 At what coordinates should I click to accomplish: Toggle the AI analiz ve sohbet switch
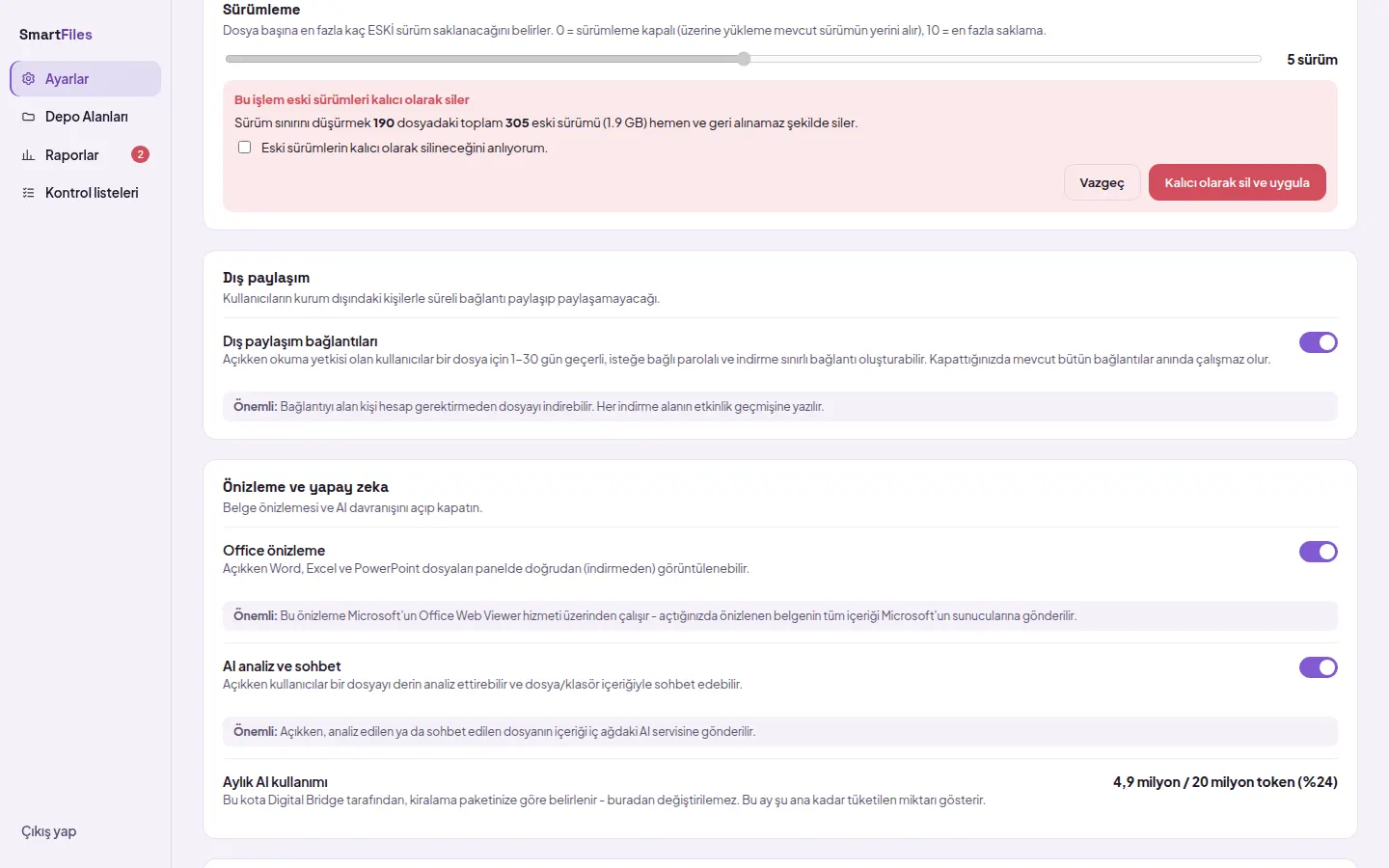(1318, 667)
